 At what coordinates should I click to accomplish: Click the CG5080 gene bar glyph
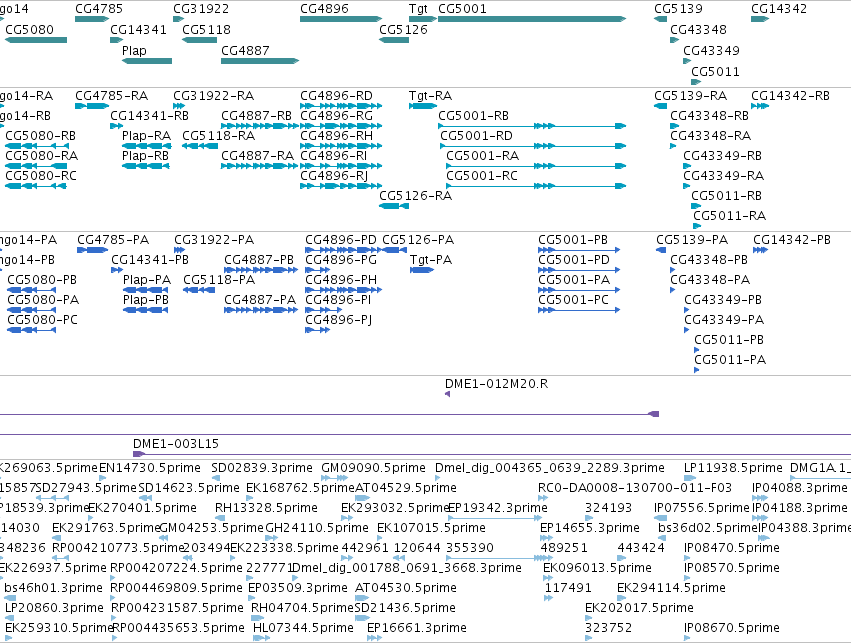[36, 40]
